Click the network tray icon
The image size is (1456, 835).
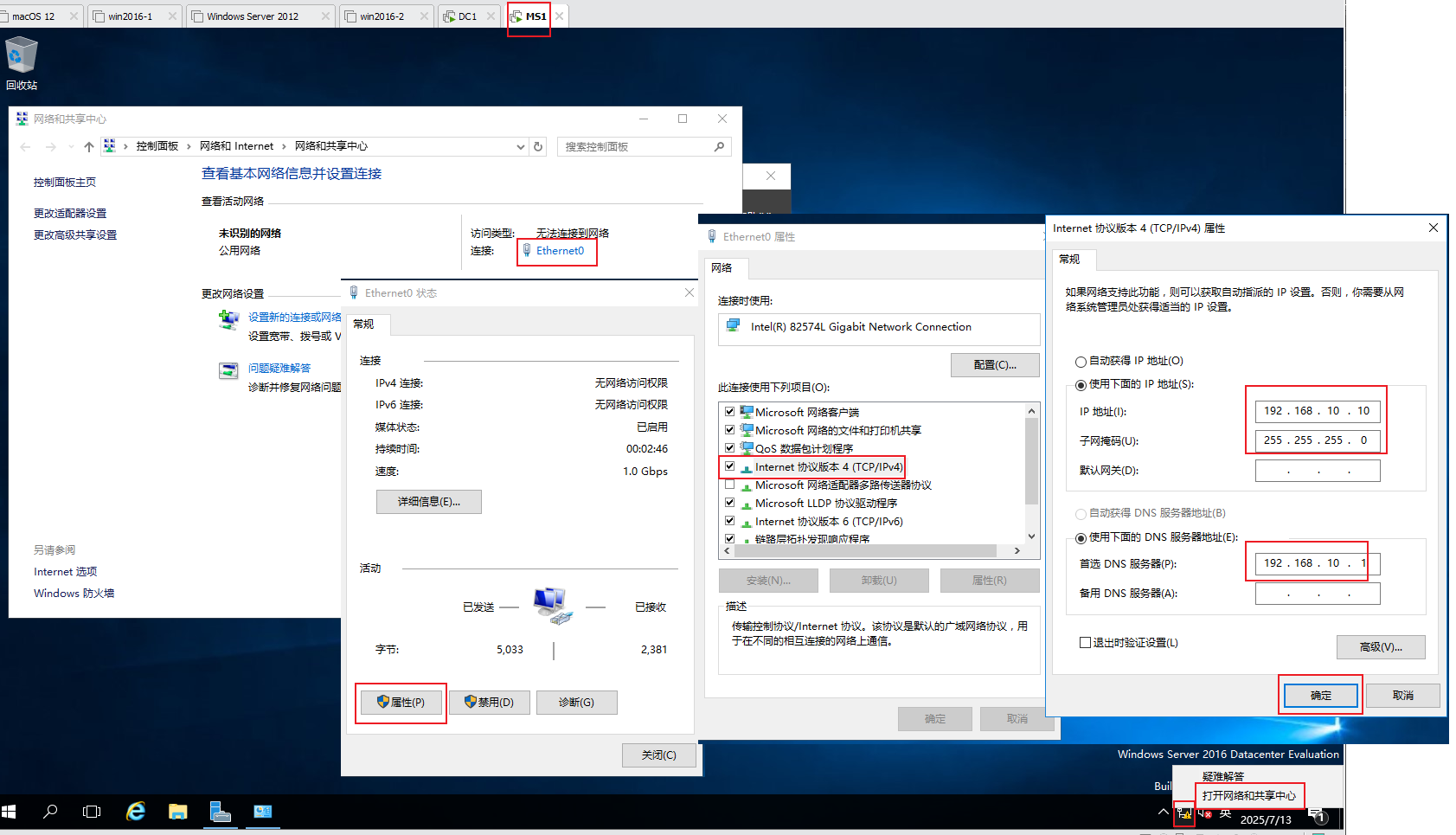click(1183, 813)
